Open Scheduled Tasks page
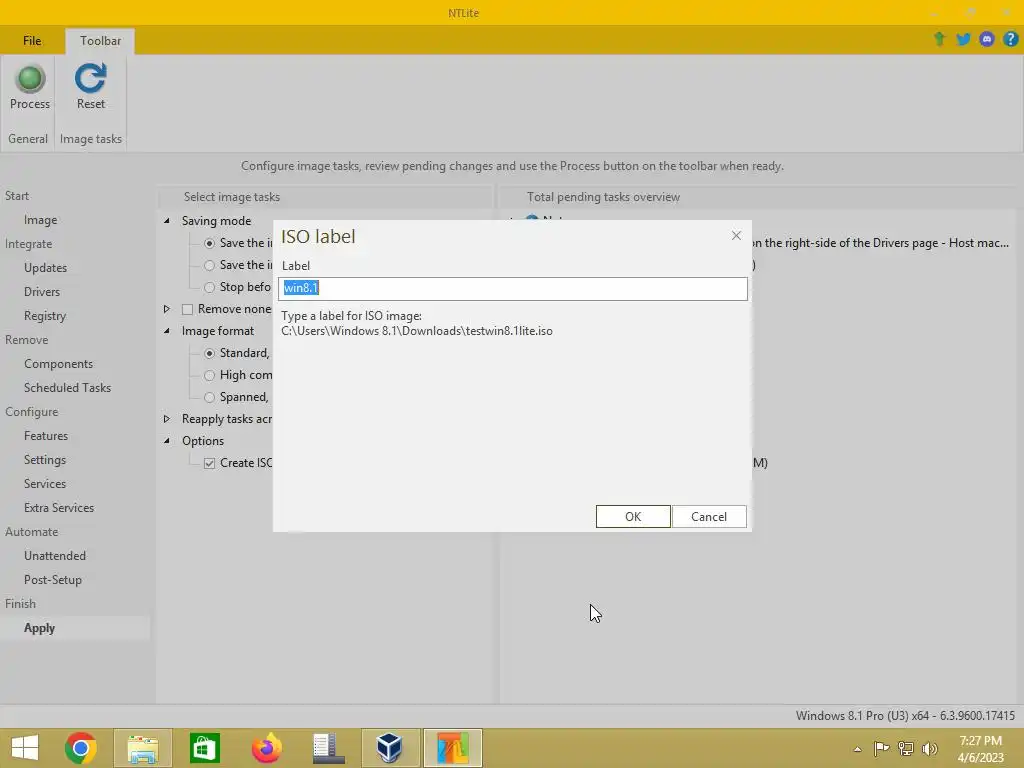Viewport: 1024px width, 768px height. [x=67, y=388]
